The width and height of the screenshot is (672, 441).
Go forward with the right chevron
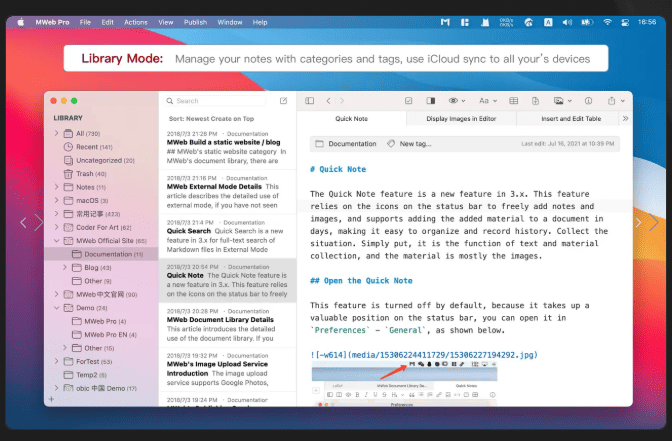click(x=342, y=101)
